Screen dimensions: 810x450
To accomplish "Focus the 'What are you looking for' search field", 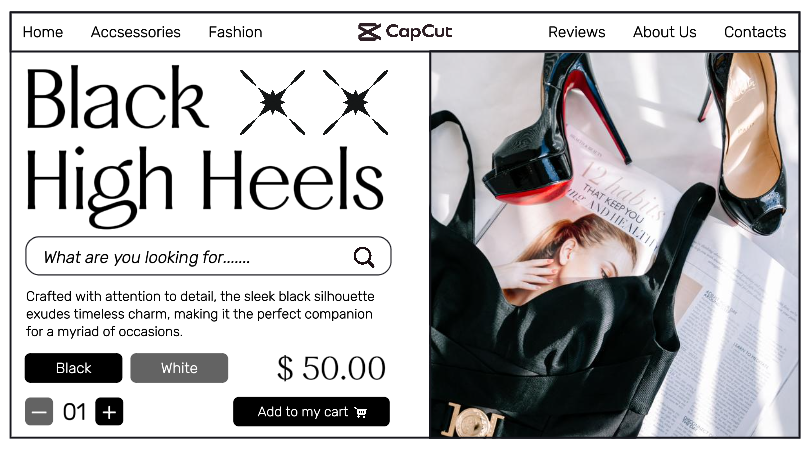I will pyautogui.click(x=208, y=256).
